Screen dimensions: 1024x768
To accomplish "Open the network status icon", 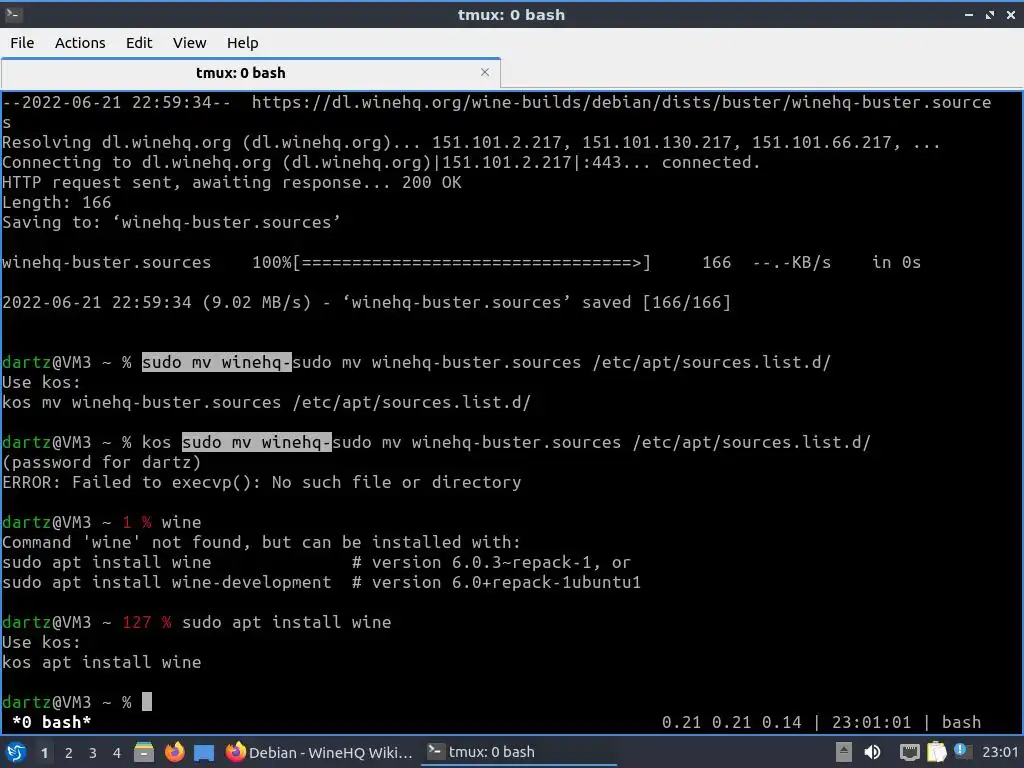I will 909,752.
